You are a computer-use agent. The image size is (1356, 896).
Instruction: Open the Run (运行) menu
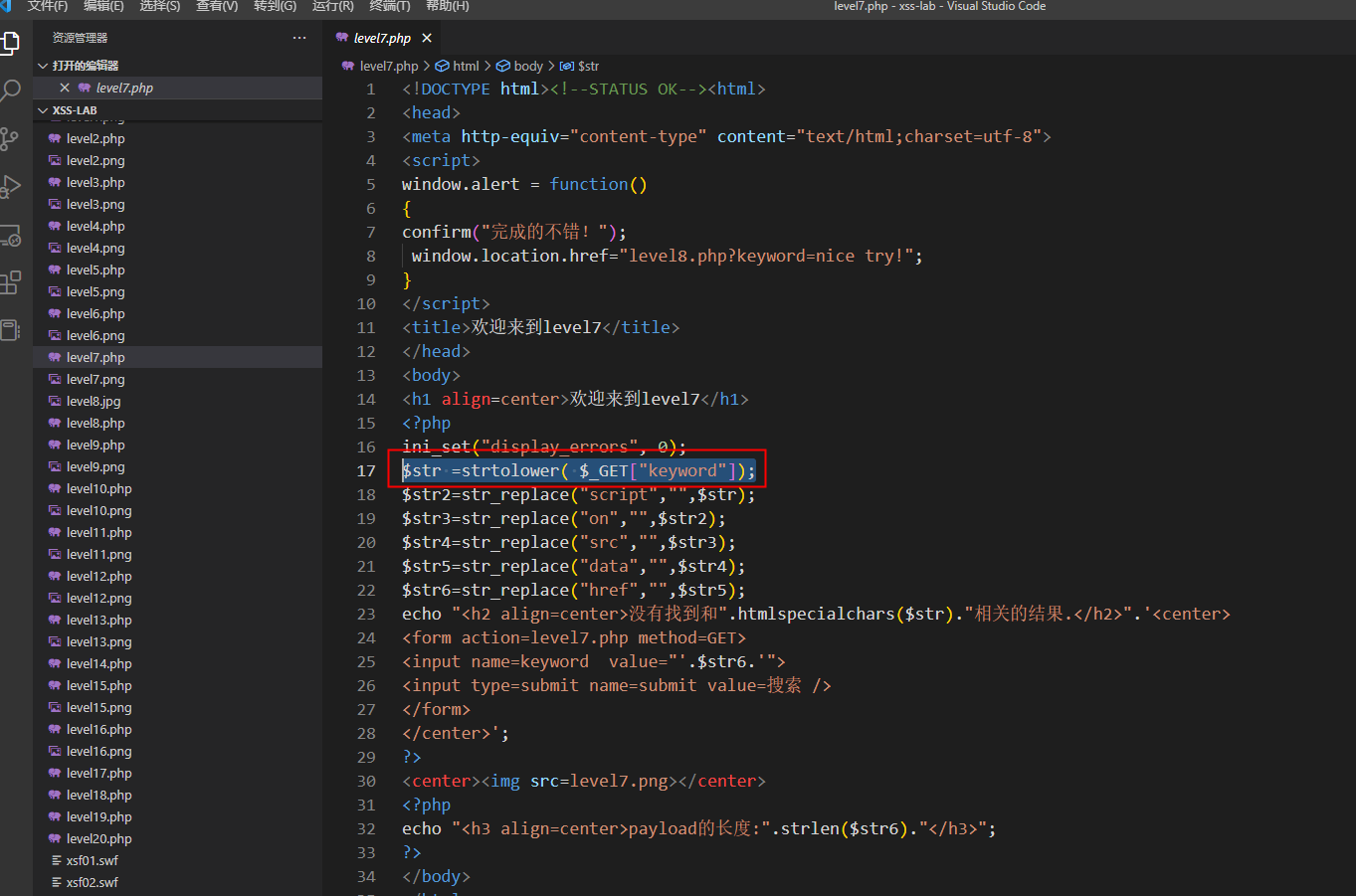tap(333, 6)
